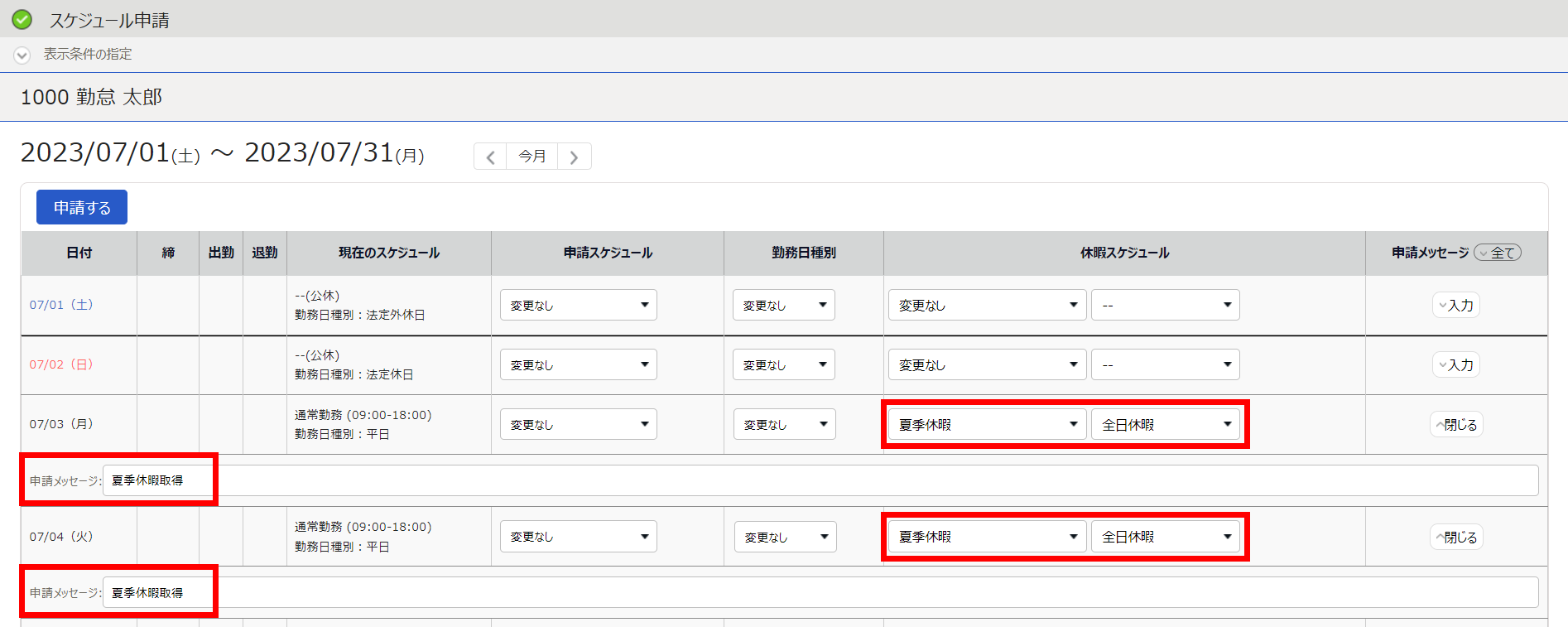Screen dimensions: 1568x627
Task: Click 通常勤務 (09:00-18:00) in 07/04 row
Action: click(x=363, y=527)
